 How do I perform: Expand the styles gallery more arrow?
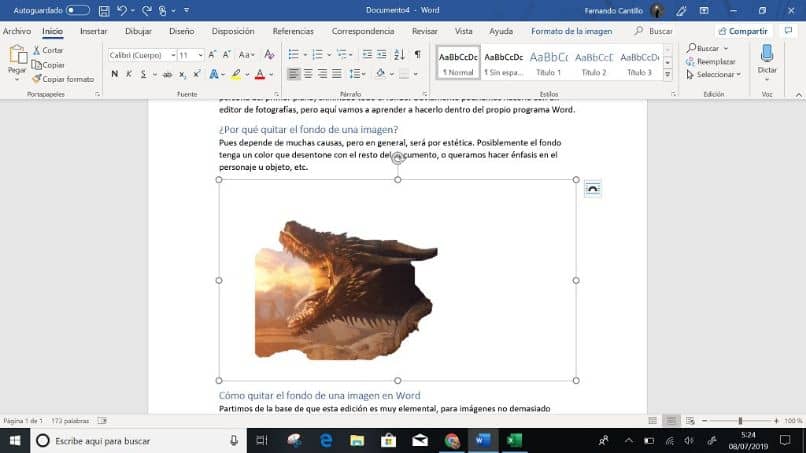667,75
